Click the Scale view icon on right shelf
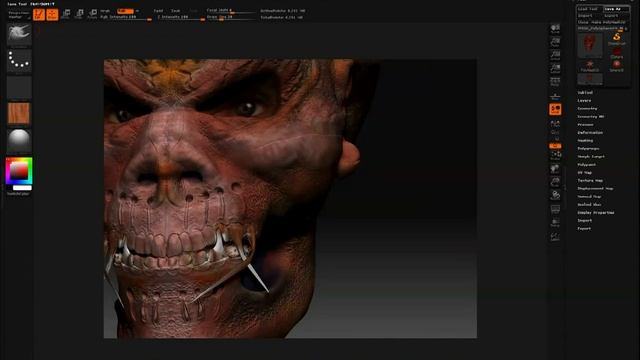Image resolution: width=640 pixels, height=360 pixels. click(x=555, y=182)
